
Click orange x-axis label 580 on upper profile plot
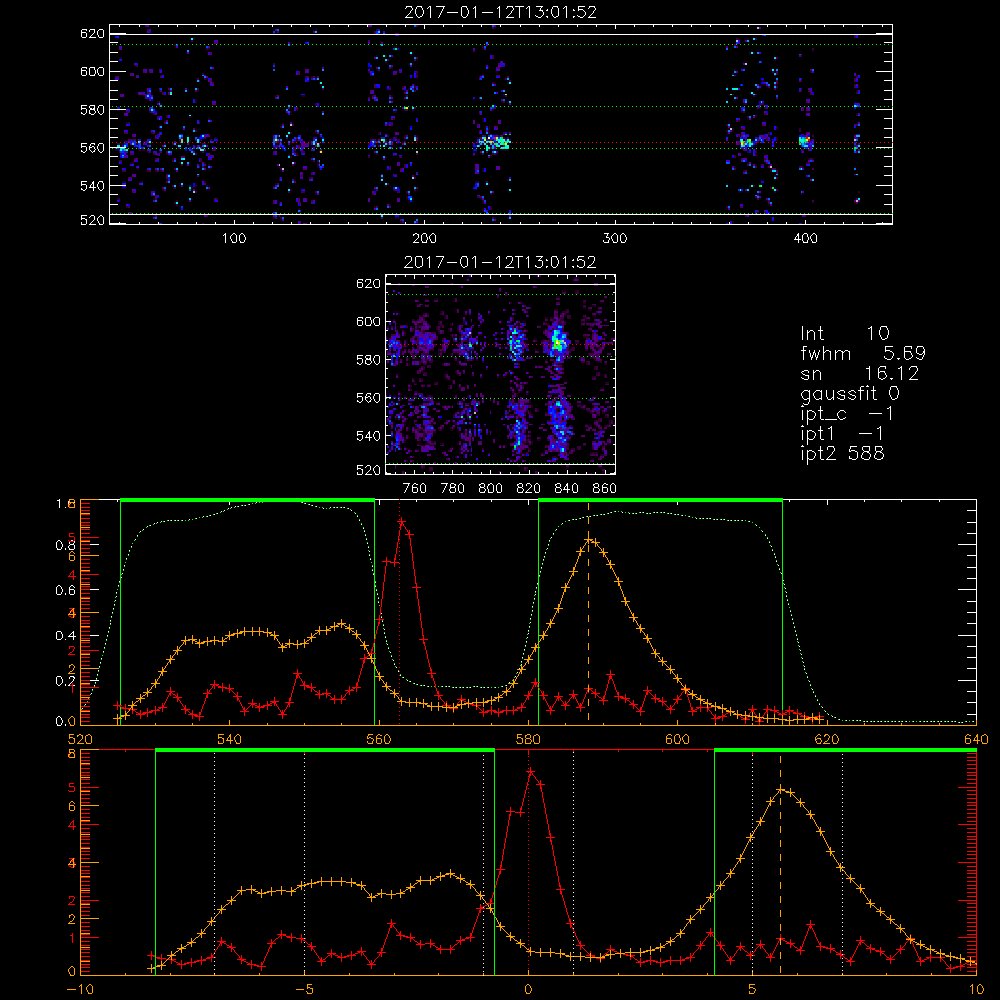528,739
